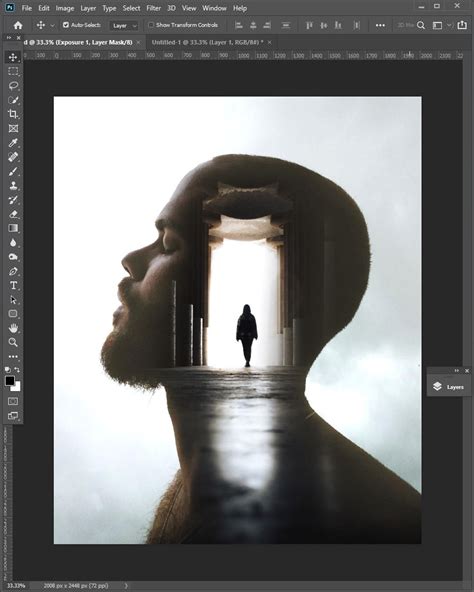
Task: Pick the Path Selection tool
Action: [x=13, y=300]
